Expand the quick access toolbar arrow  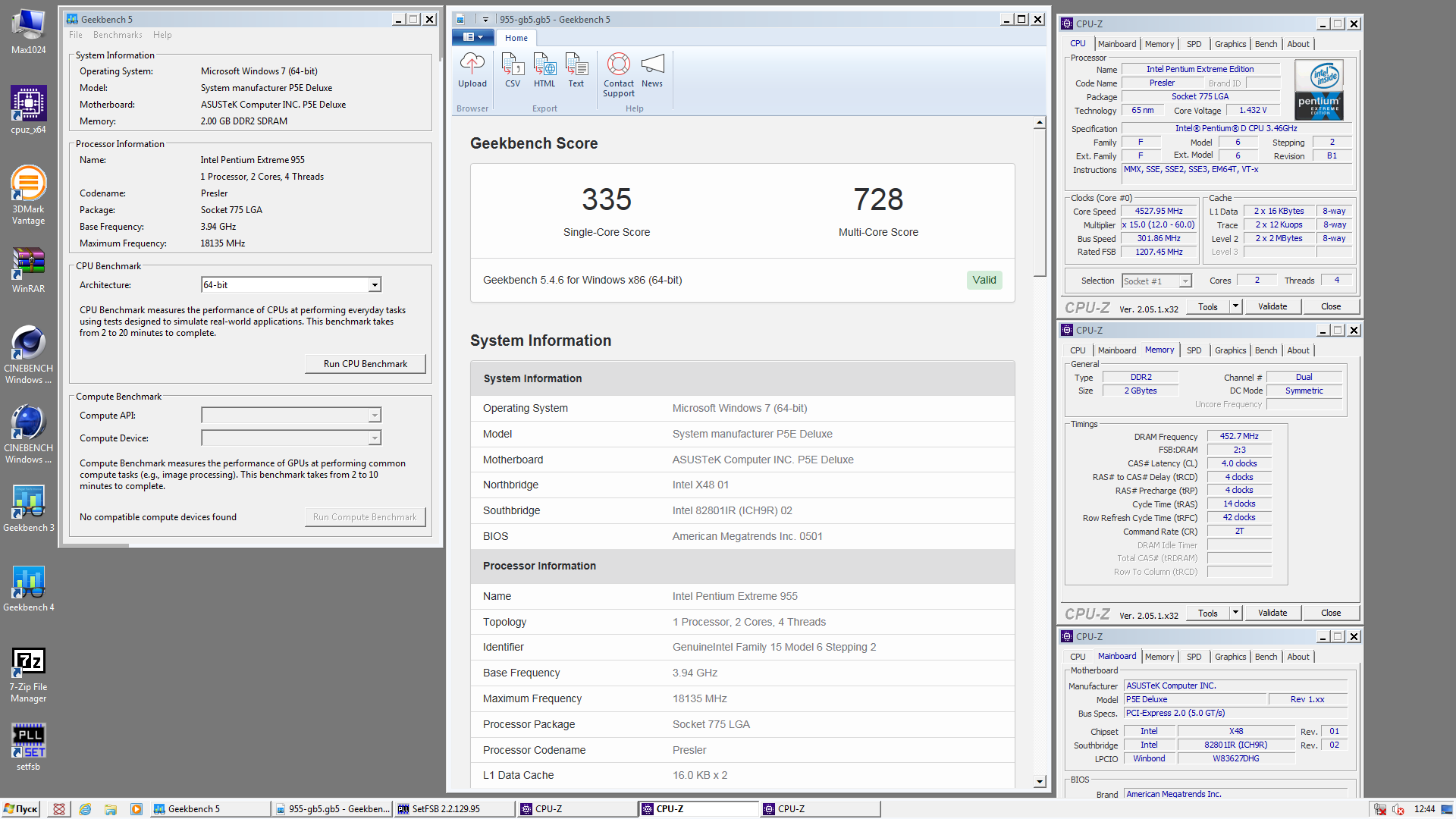(485, 20)
